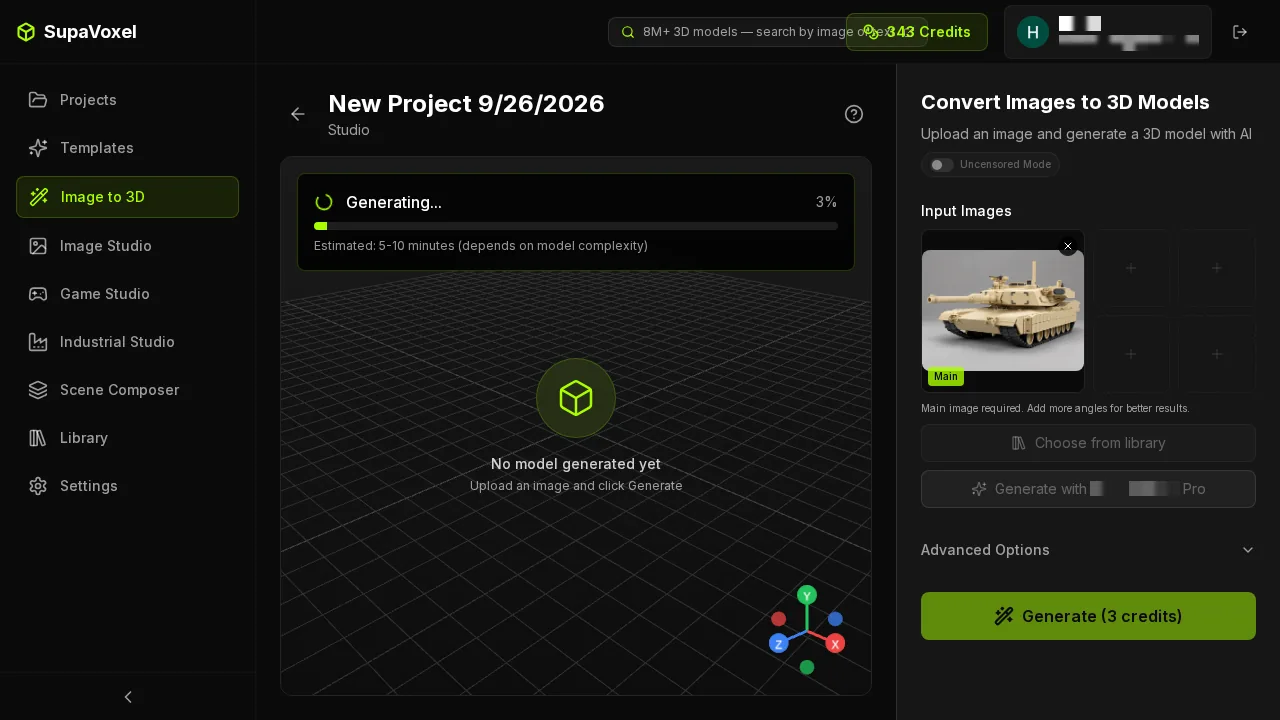The width and height of the screenshot is (1280, 720).
Task: Open the user profile with H avatar
Action: coord(1108,32)
